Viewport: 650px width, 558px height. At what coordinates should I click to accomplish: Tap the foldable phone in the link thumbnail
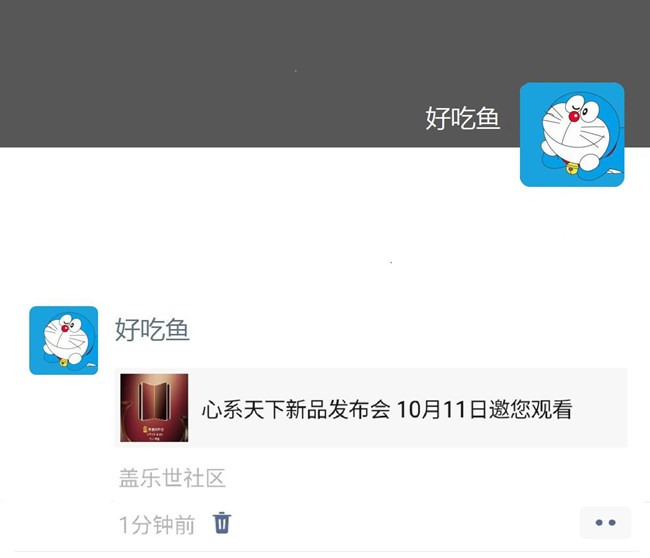(x=154, y=400)
